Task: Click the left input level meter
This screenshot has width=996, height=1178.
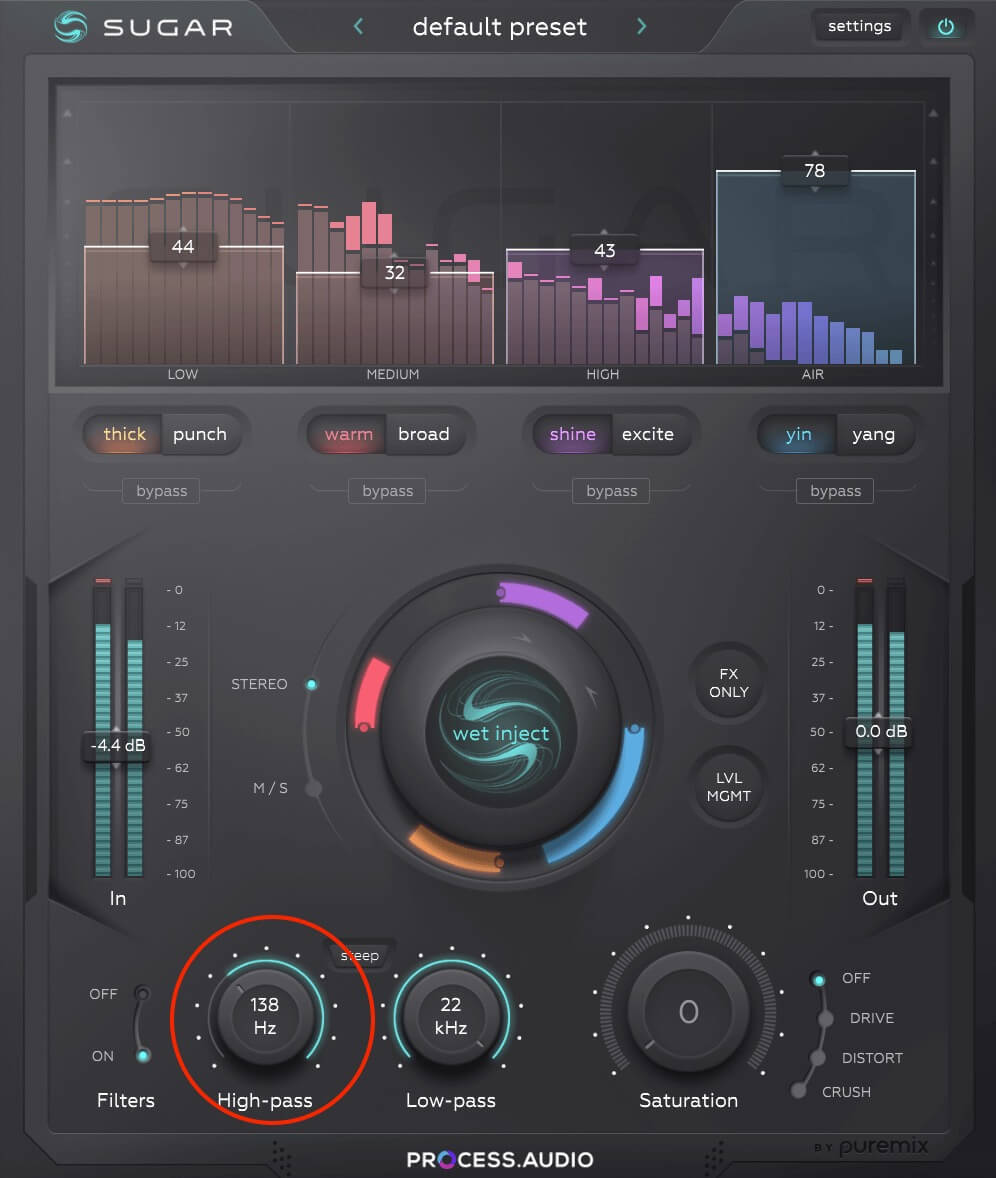Action: (x=103, y=727)
